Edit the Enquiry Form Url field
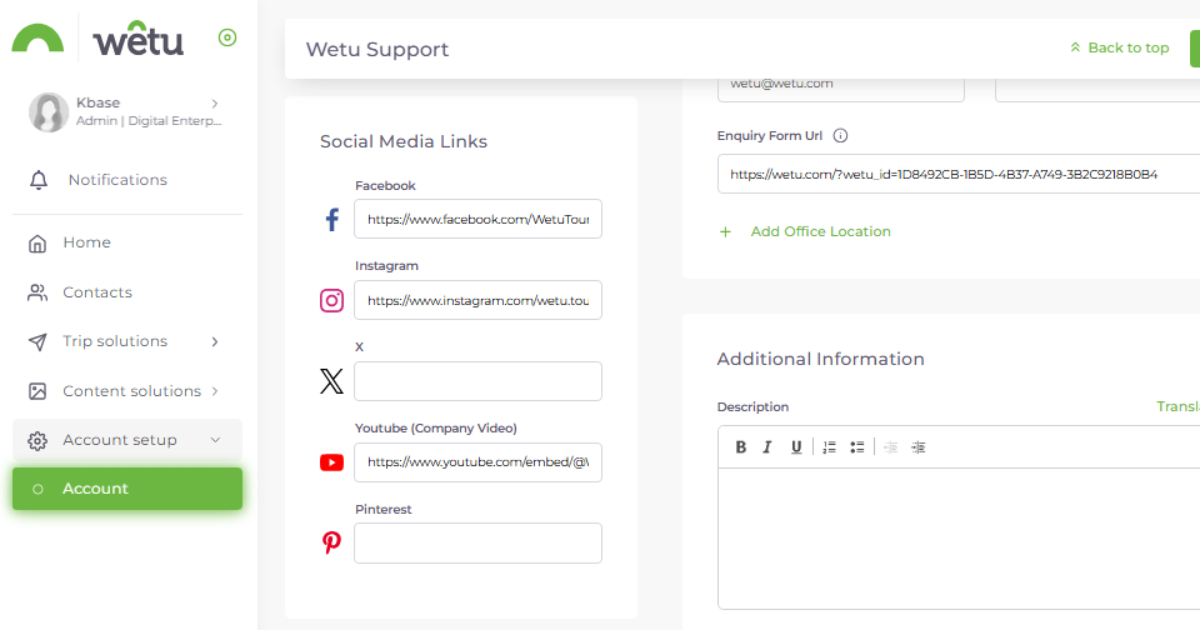Screen dimensions: 1200x630 pos(958,174)
